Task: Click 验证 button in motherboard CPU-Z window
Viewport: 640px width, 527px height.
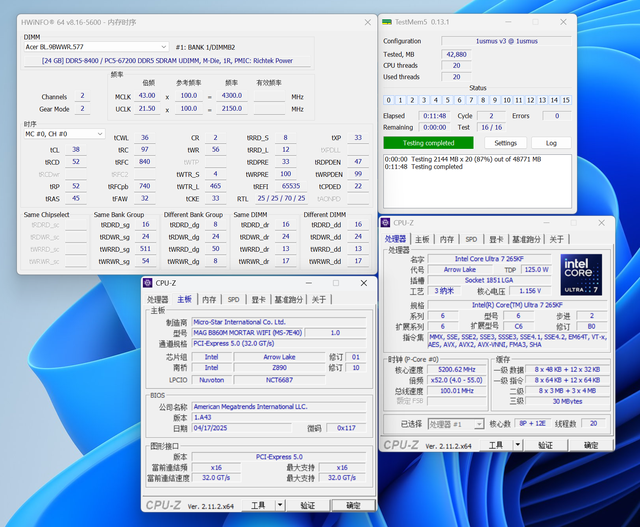Action: (307, 505)
